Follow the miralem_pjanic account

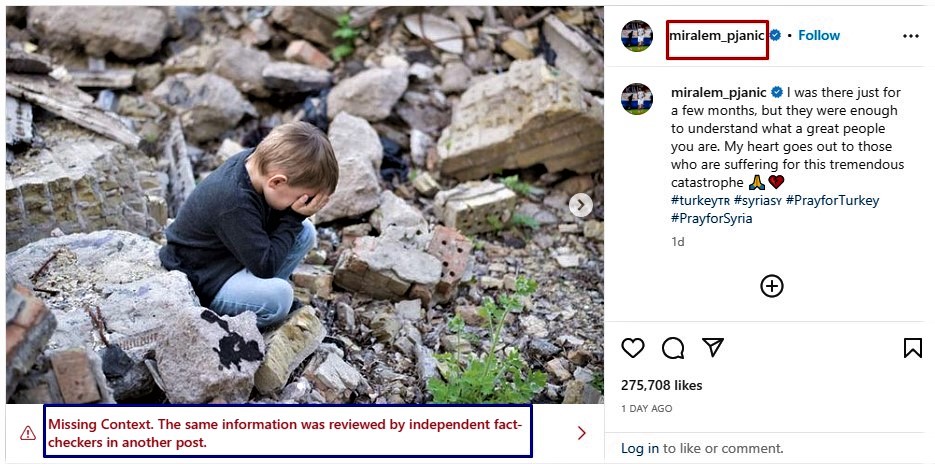click(819, 35)
